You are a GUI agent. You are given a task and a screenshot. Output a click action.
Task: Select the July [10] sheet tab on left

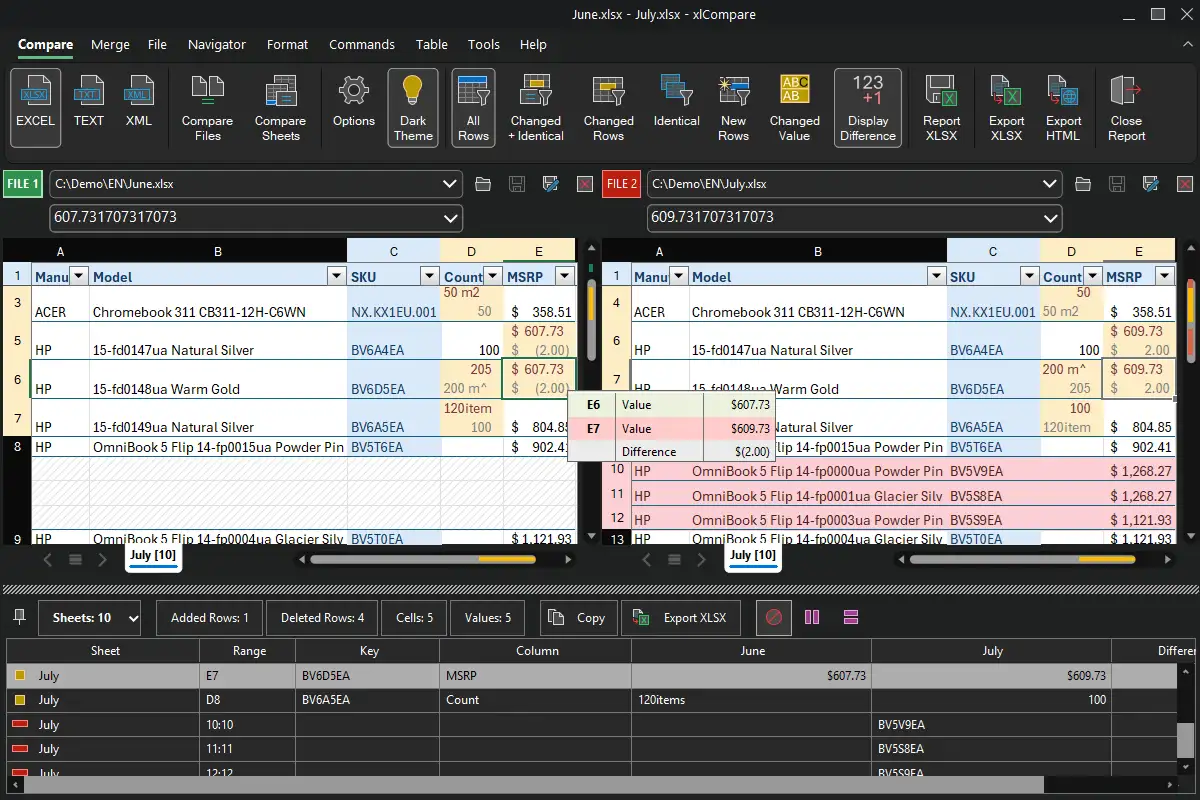tap(153, 555)
